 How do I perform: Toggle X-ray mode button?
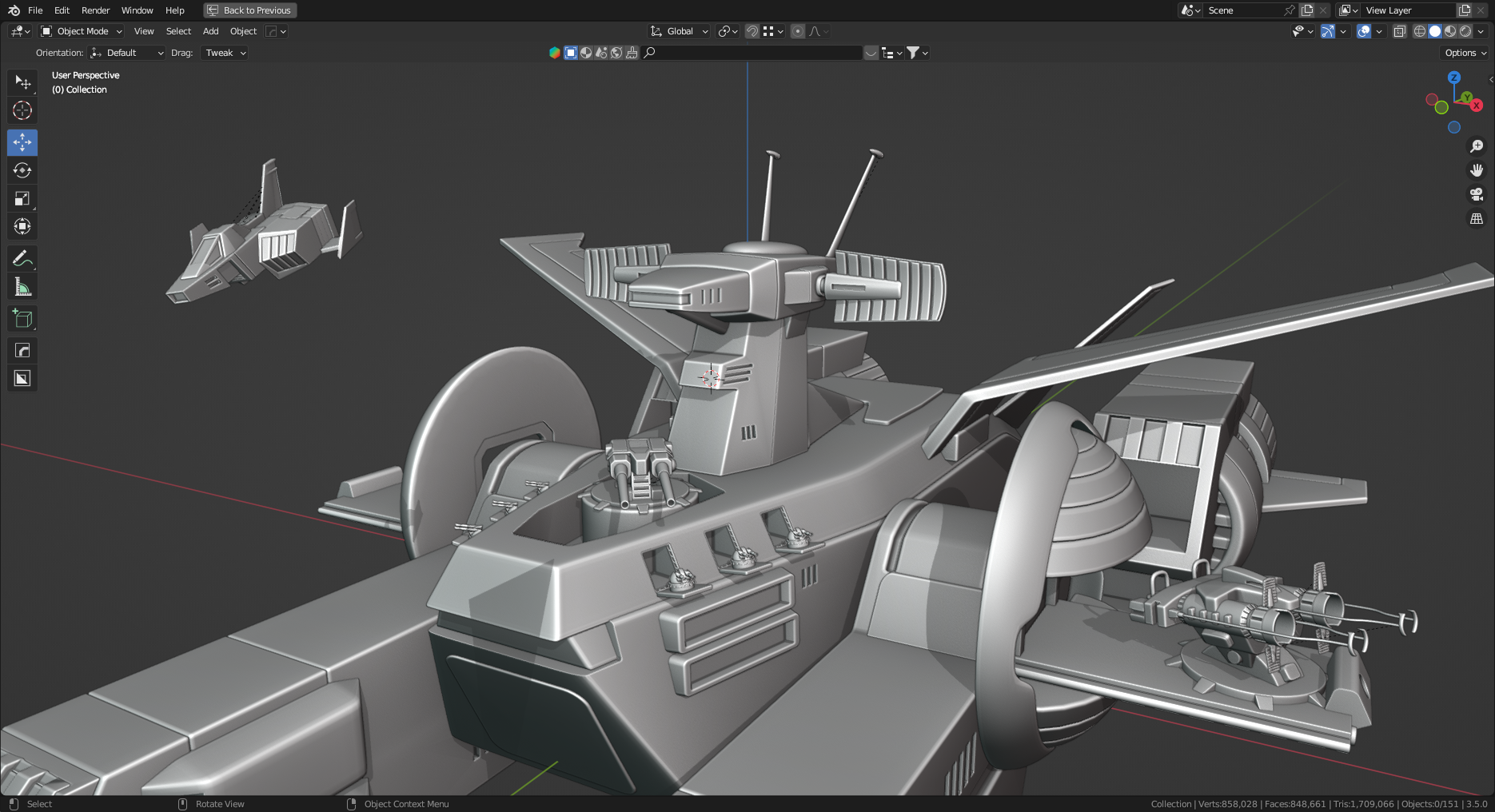[1399, 31]
